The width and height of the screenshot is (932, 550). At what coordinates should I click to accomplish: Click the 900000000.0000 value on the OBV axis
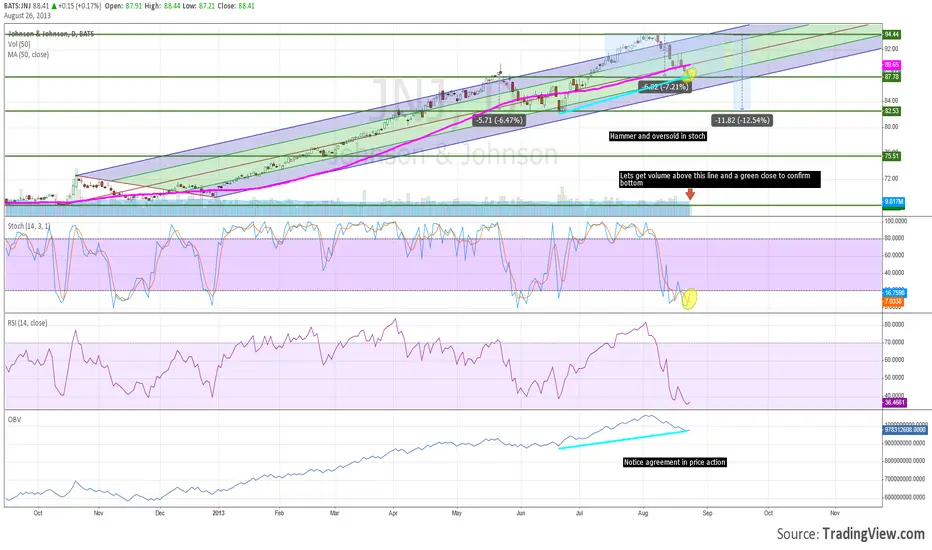click(x=905, y=443)
